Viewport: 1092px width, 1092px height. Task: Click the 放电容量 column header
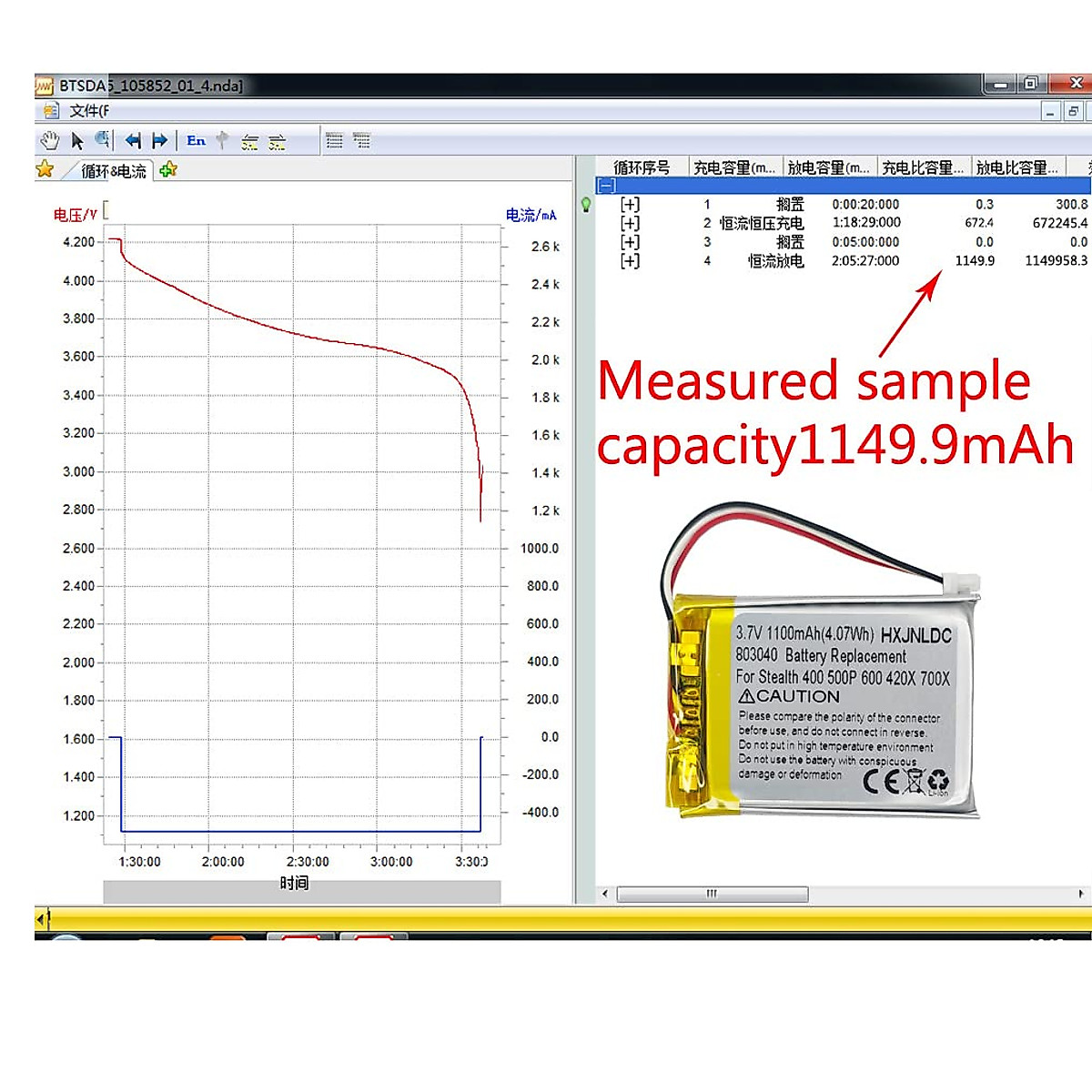(828, 167)
